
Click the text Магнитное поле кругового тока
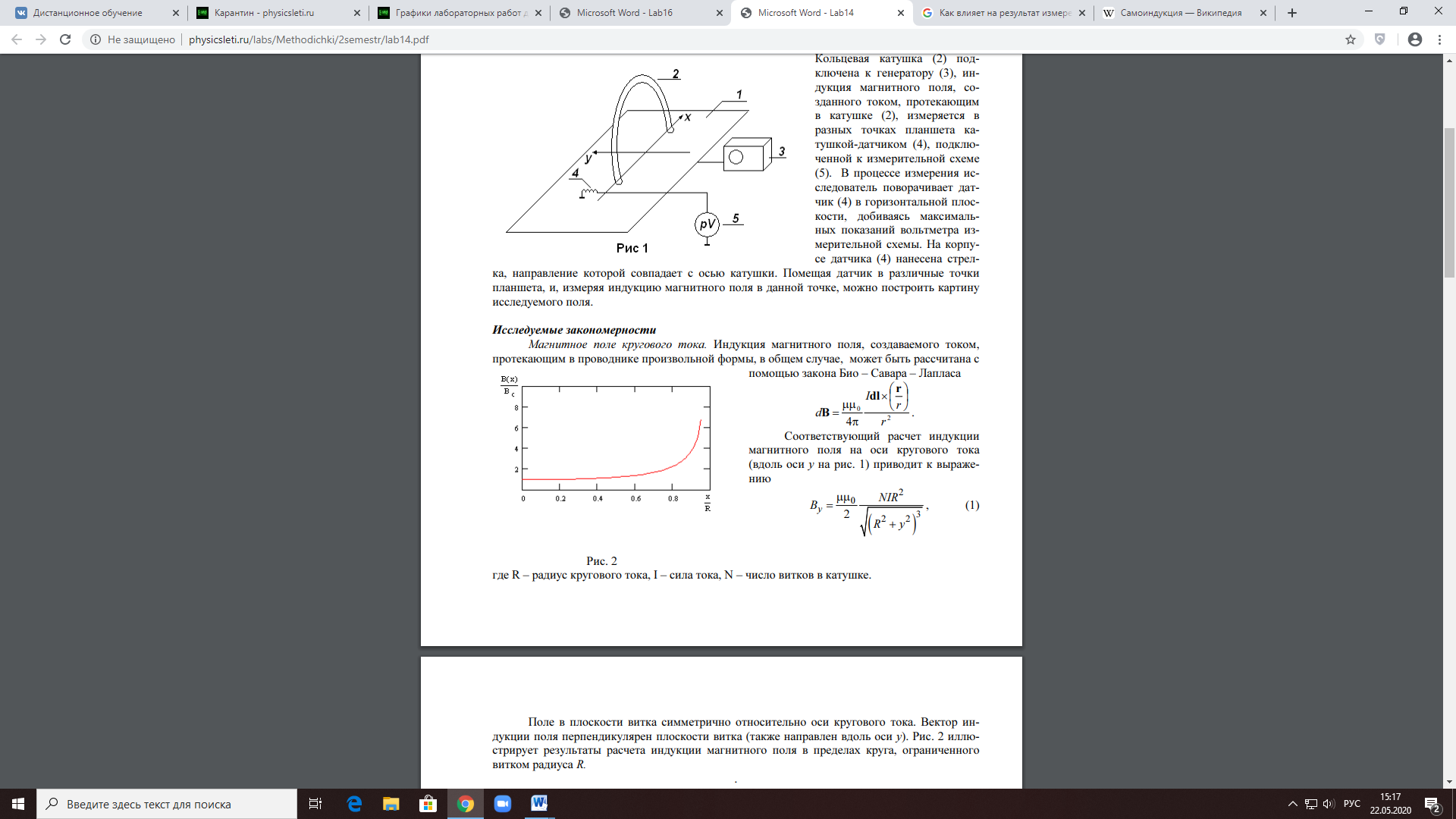pos(617,344)
